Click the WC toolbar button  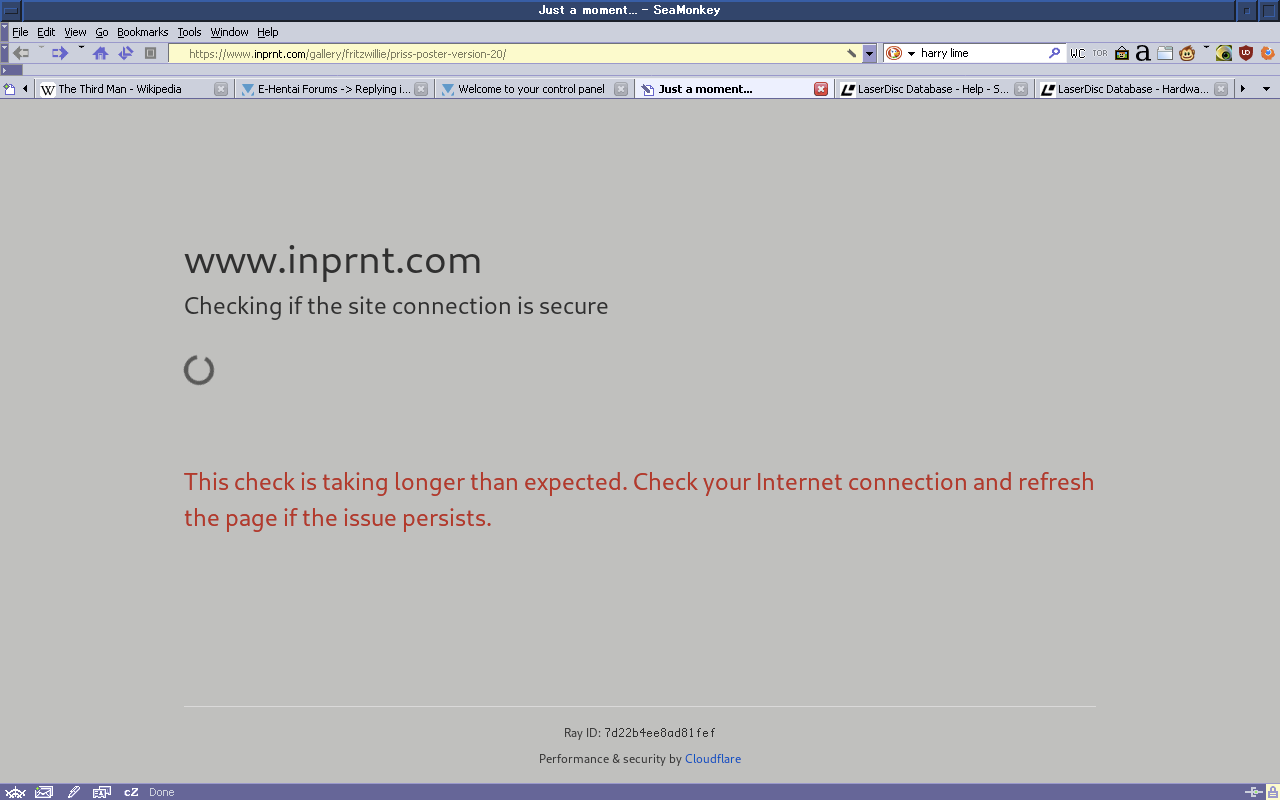pos(1077,54)
